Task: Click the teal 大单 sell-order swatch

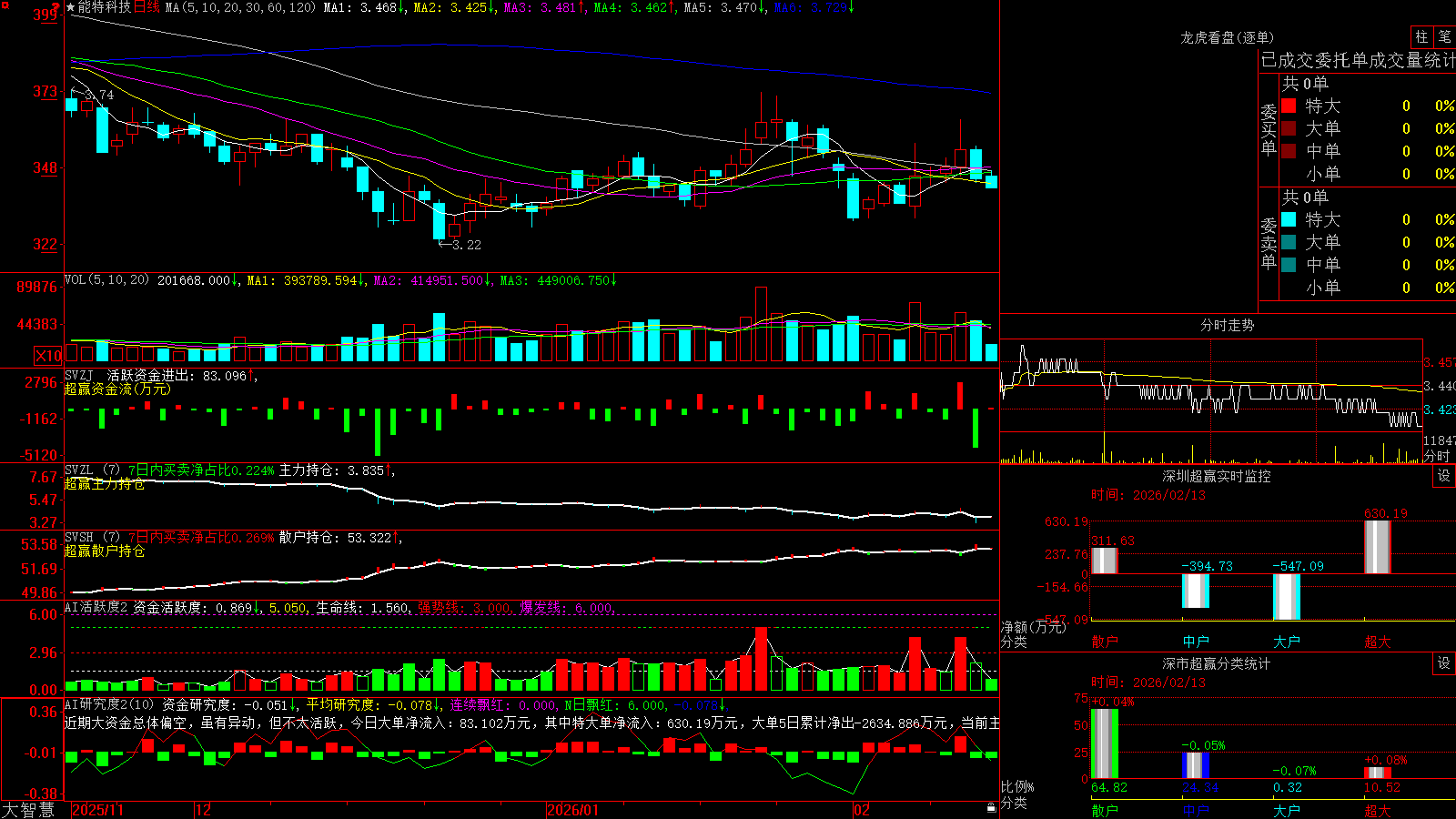Action: click(1289, 242)
